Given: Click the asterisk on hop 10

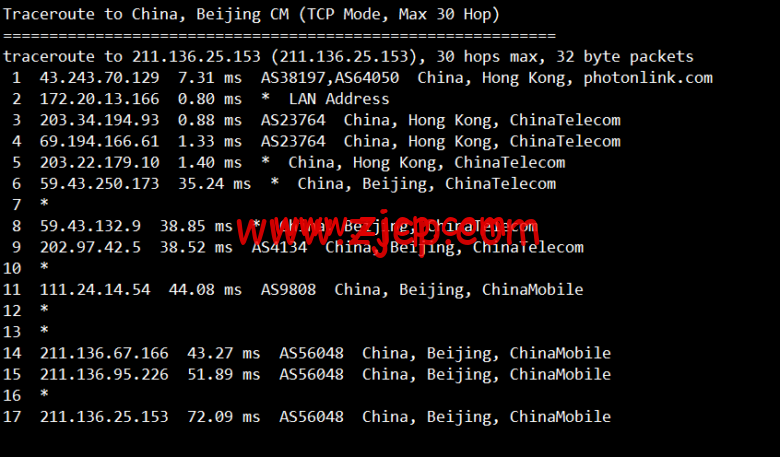Looking at the screenshot, I should click(44, 267).
